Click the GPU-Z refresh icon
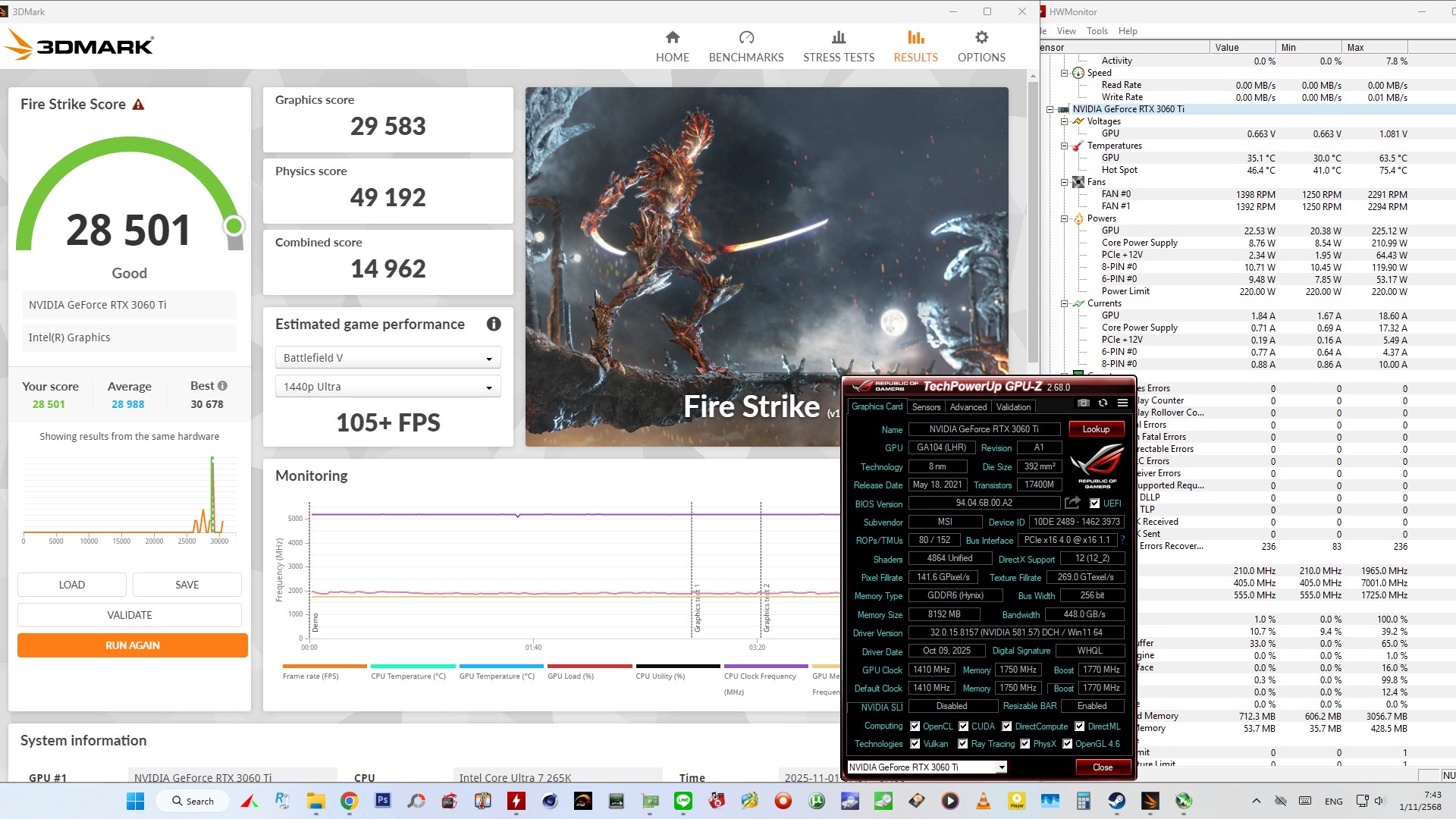The width and height of the screenshot is (1456, 819). [1103, 403]
